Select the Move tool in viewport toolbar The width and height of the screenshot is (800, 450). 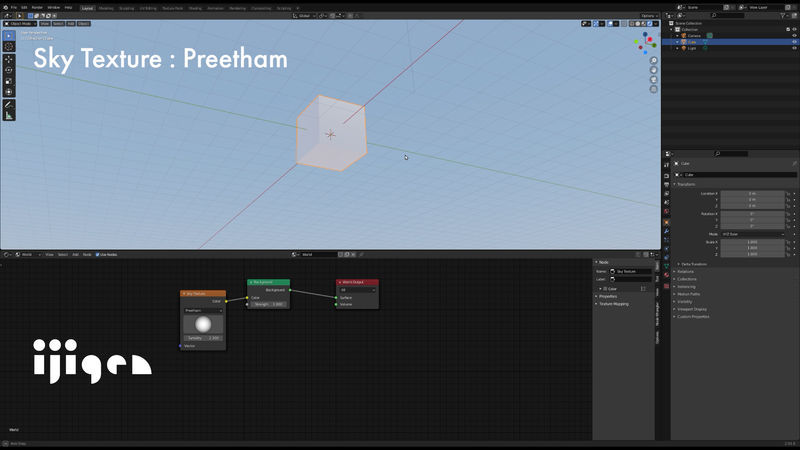click(x=9, y=60)
